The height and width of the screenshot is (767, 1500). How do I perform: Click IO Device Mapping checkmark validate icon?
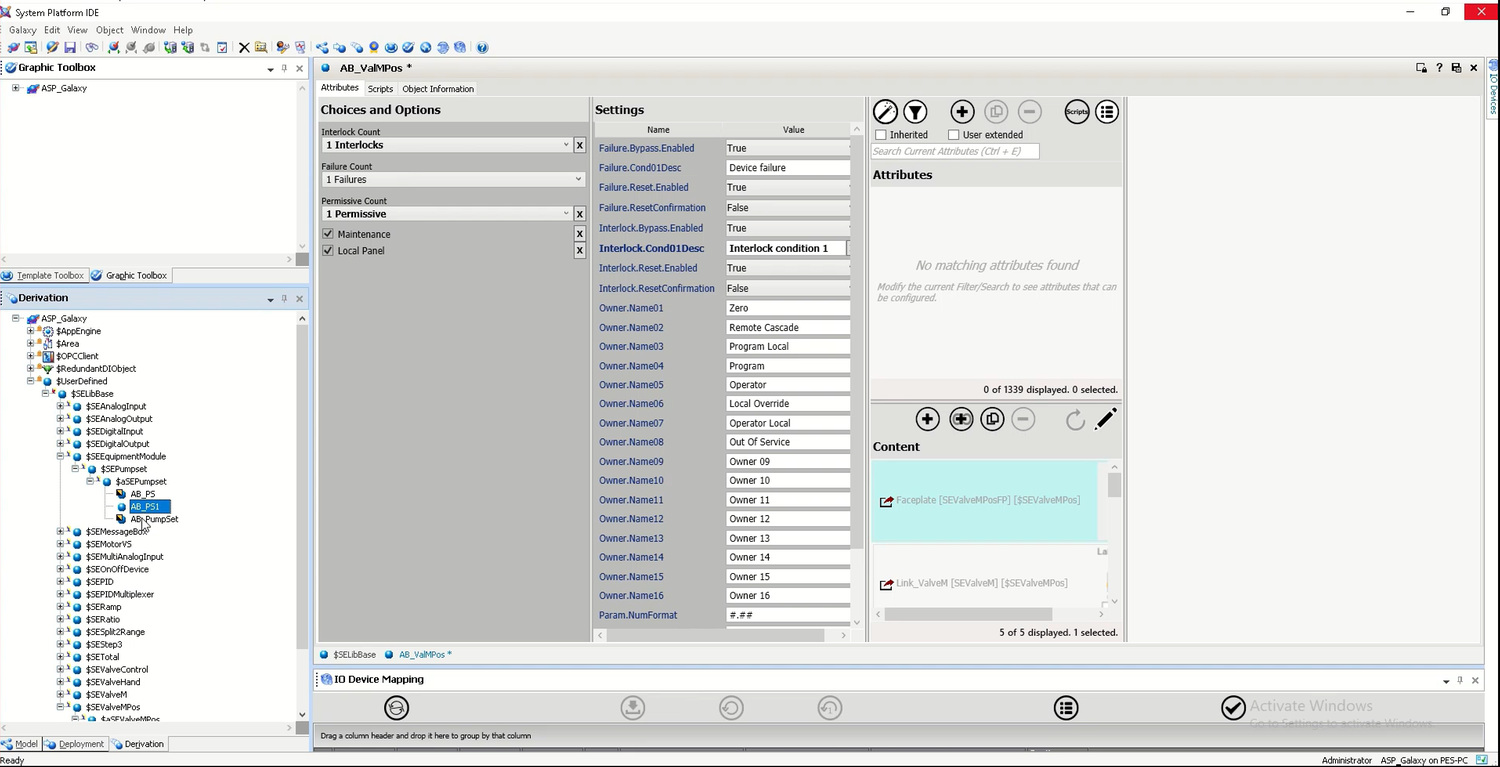coord(1233,708)
